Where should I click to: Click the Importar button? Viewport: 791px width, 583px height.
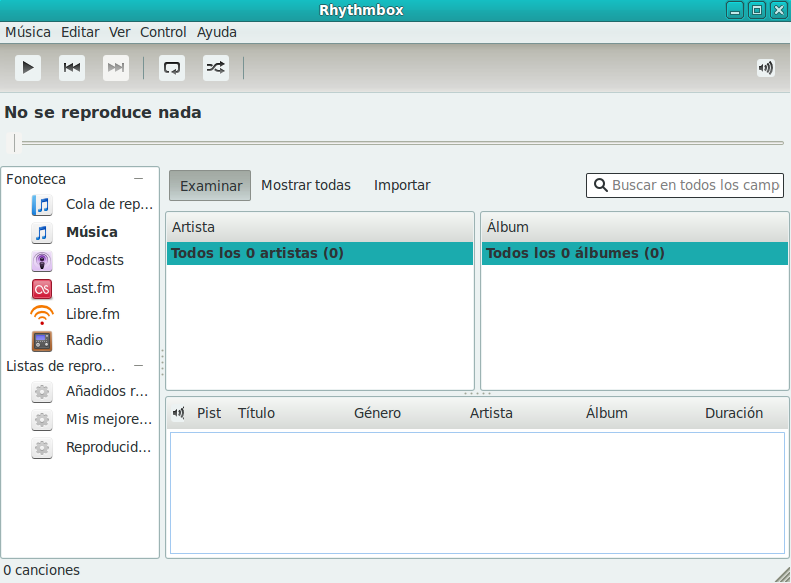coord(402,186)
